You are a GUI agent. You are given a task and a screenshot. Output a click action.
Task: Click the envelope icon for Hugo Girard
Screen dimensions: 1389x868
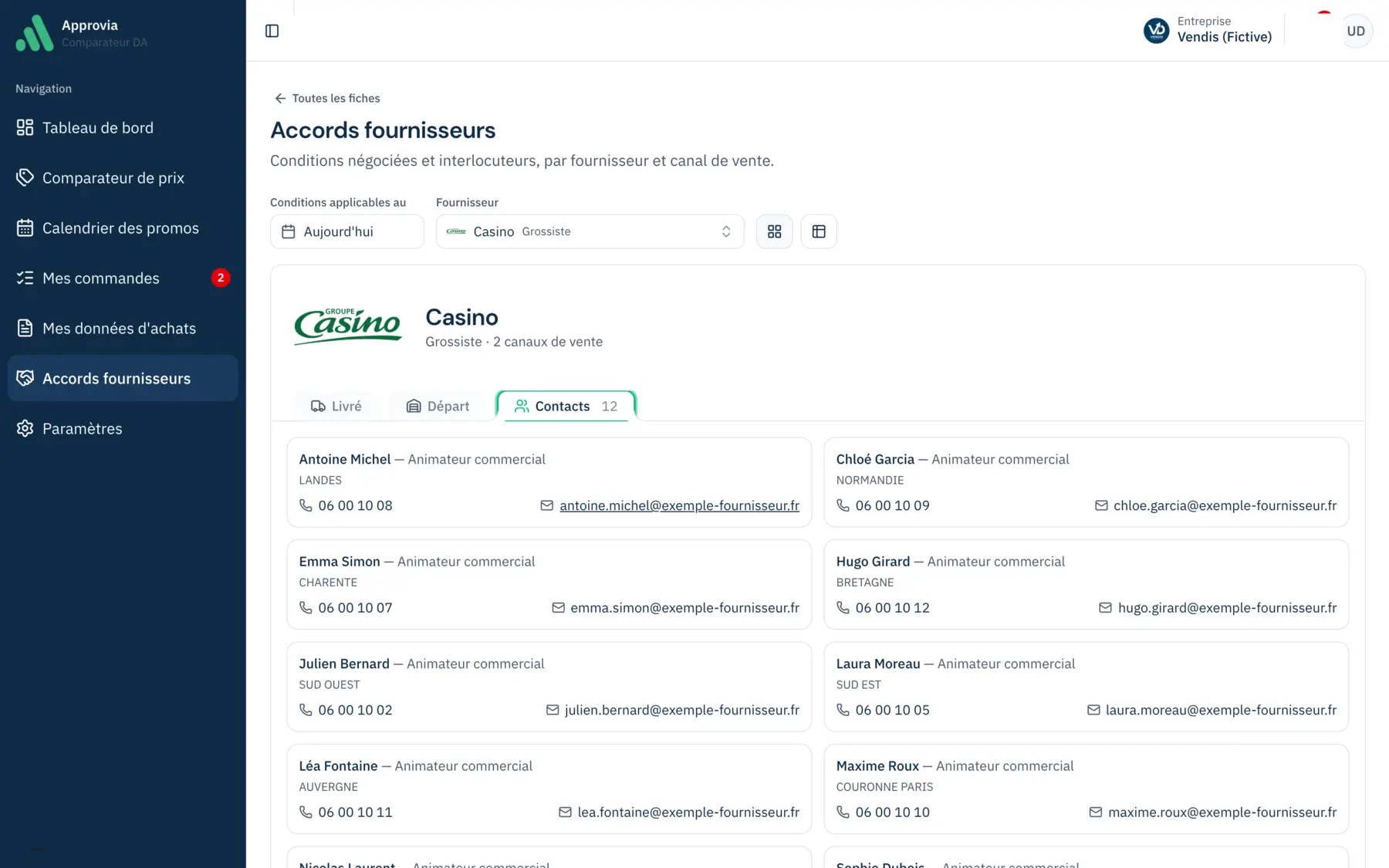(1105, 607)
